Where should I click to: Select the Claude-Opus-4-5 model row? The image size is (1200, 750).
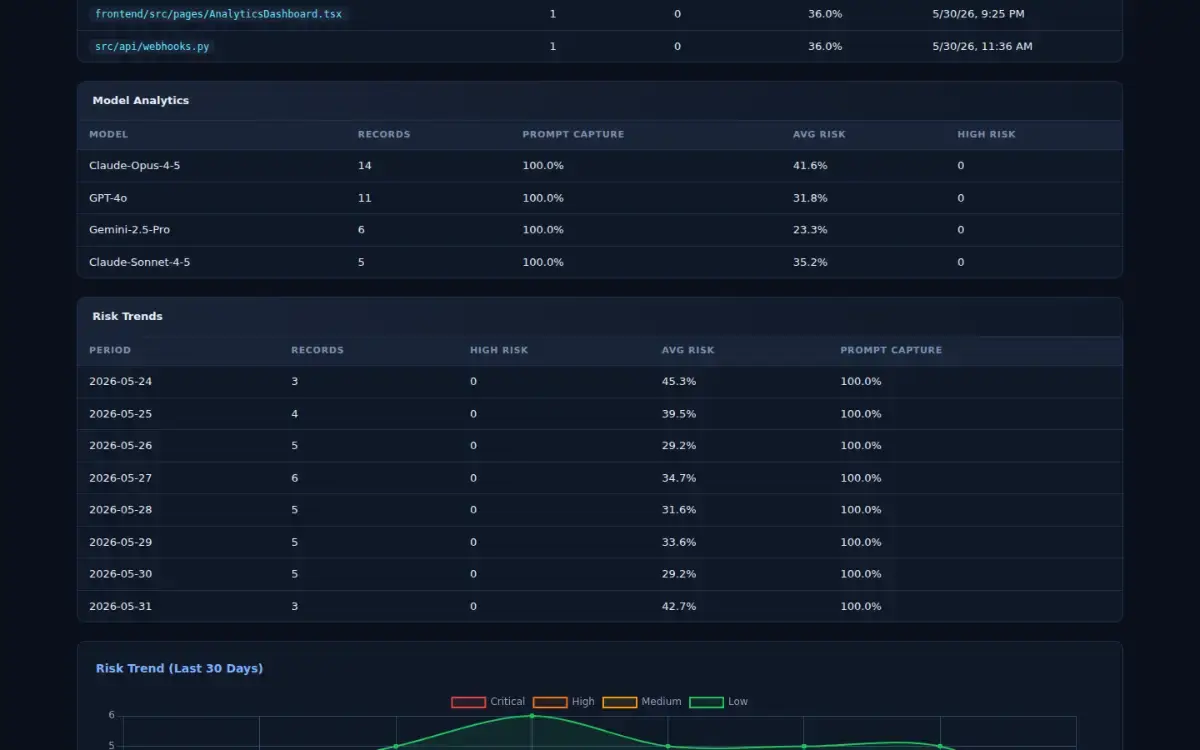point(600,166)
